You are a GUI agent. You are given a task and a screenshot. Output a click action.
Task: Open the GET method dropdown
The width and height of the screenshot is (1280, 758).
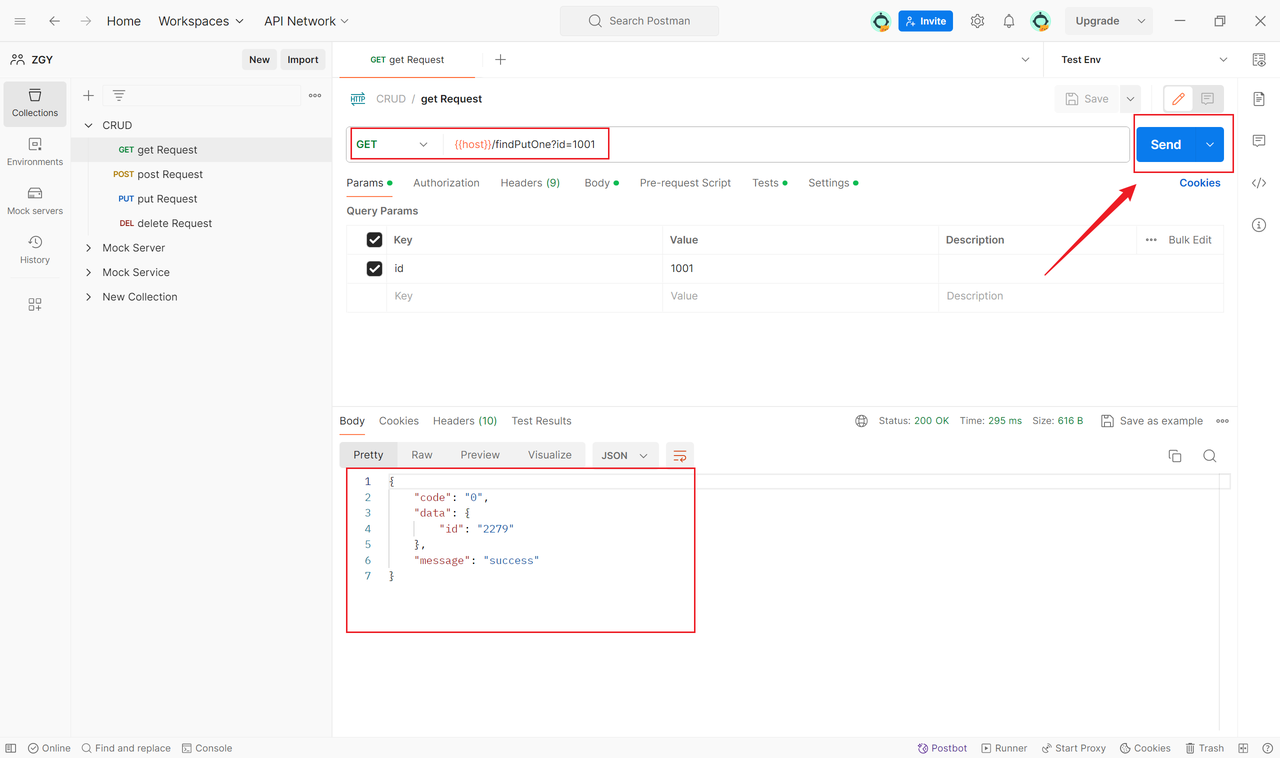click(393, 144)
